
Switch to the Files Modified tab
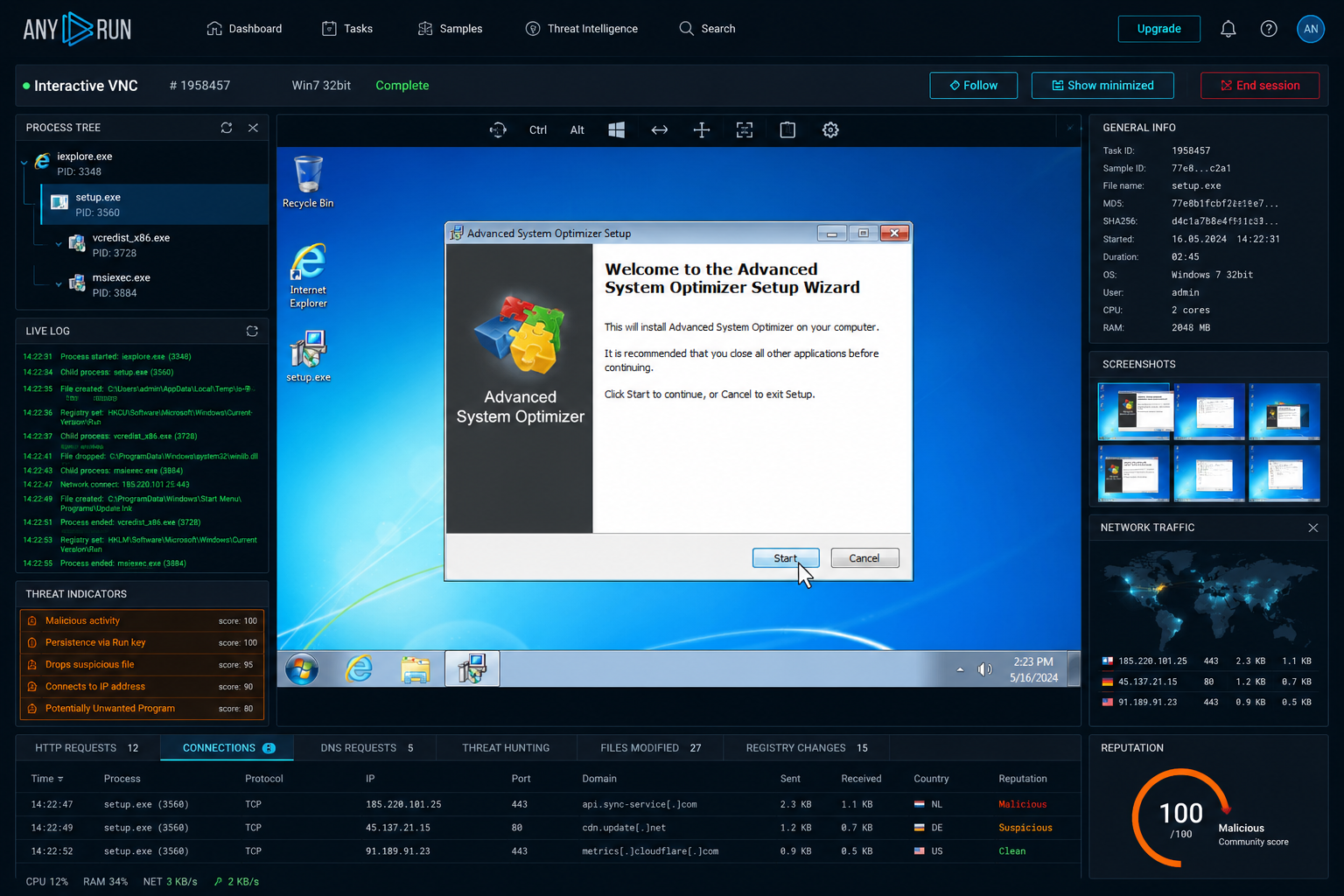(x=650, y=748)
